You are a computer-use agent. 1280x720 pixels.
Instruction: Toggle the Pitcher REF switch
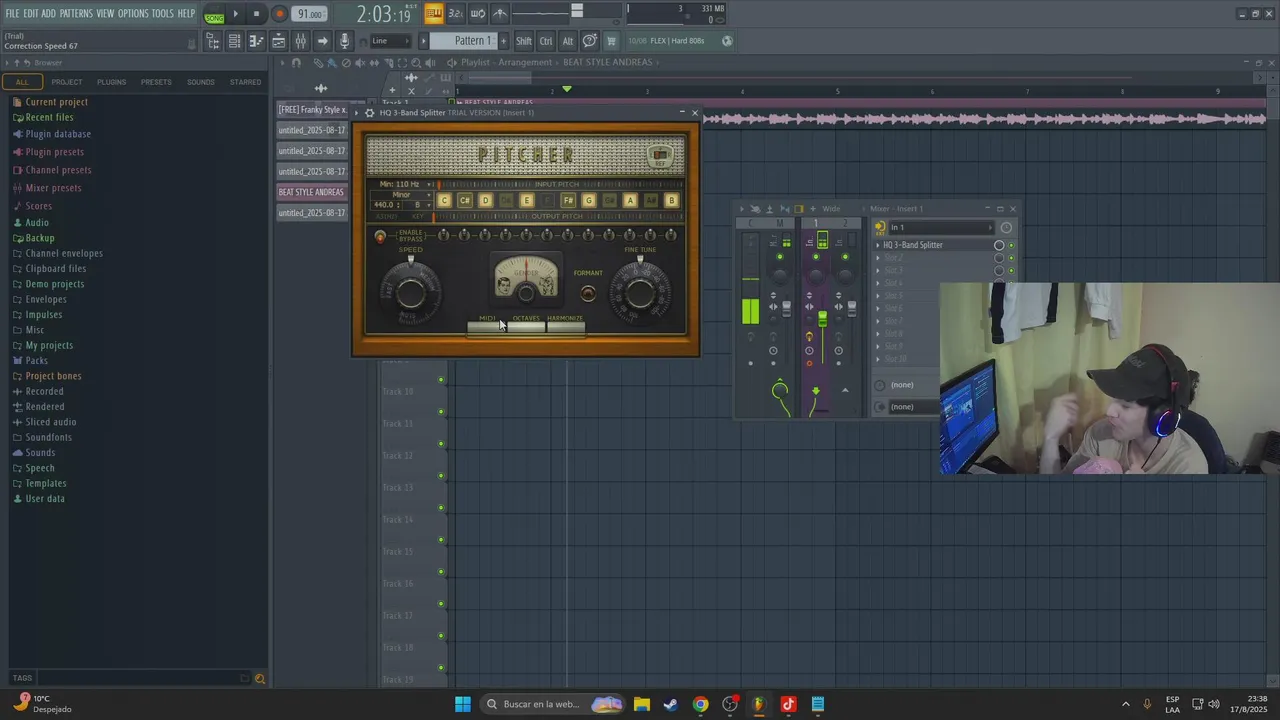(660, 156)
